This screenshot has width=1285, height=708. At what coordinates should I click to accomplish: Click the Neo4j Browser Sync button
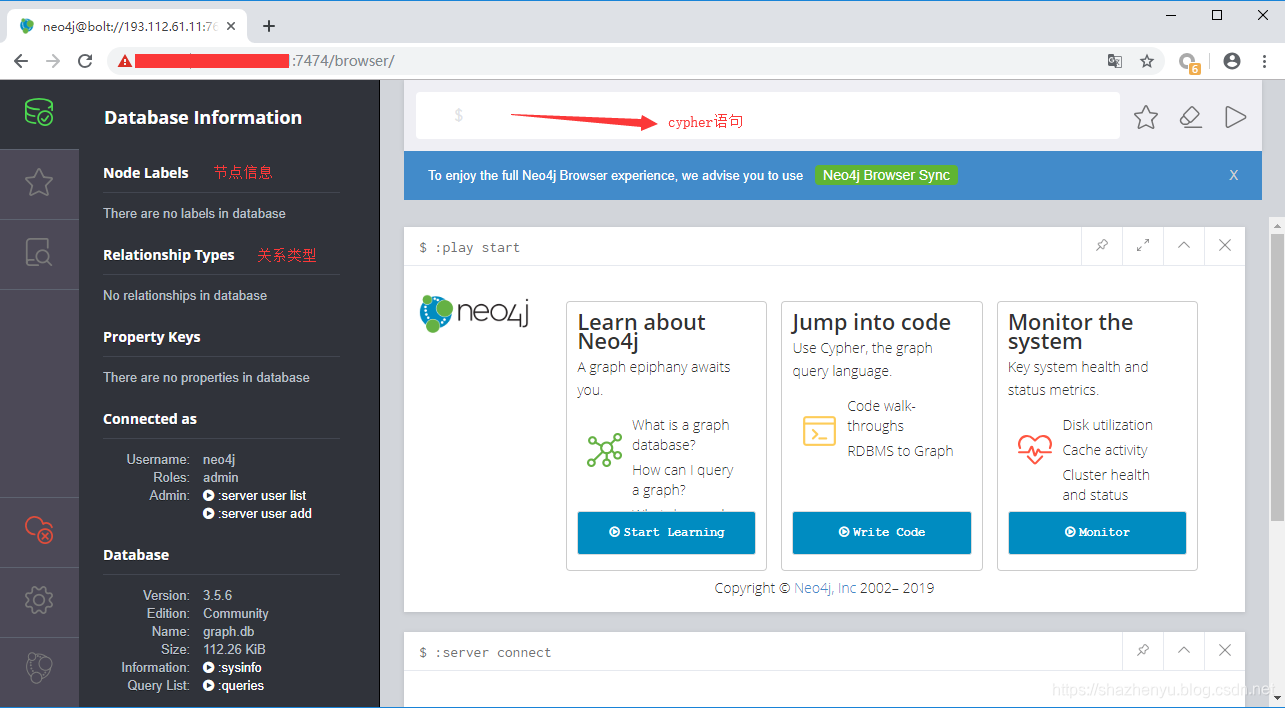click(x=886, y=175)
